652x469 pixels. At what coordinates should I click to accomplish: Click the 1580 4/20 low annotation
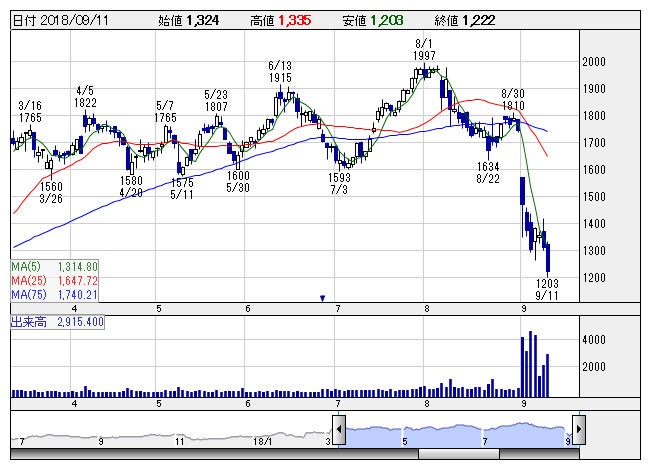click(x=131, y=187)
